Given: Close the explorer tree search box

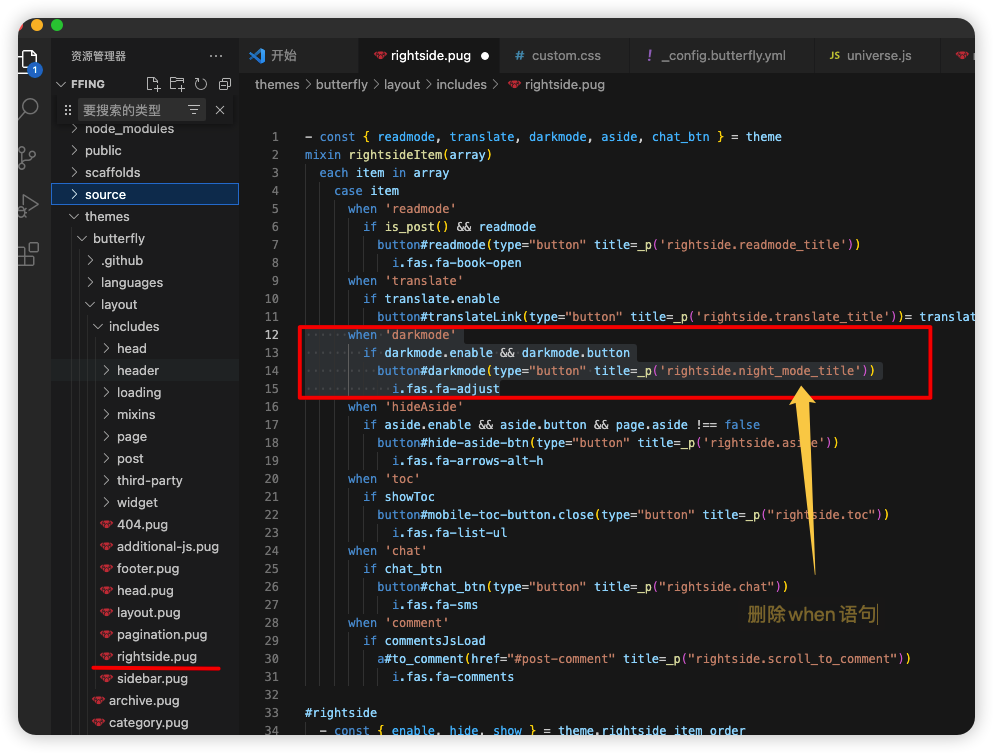Looking at the screenshot, I should (220, 110).
